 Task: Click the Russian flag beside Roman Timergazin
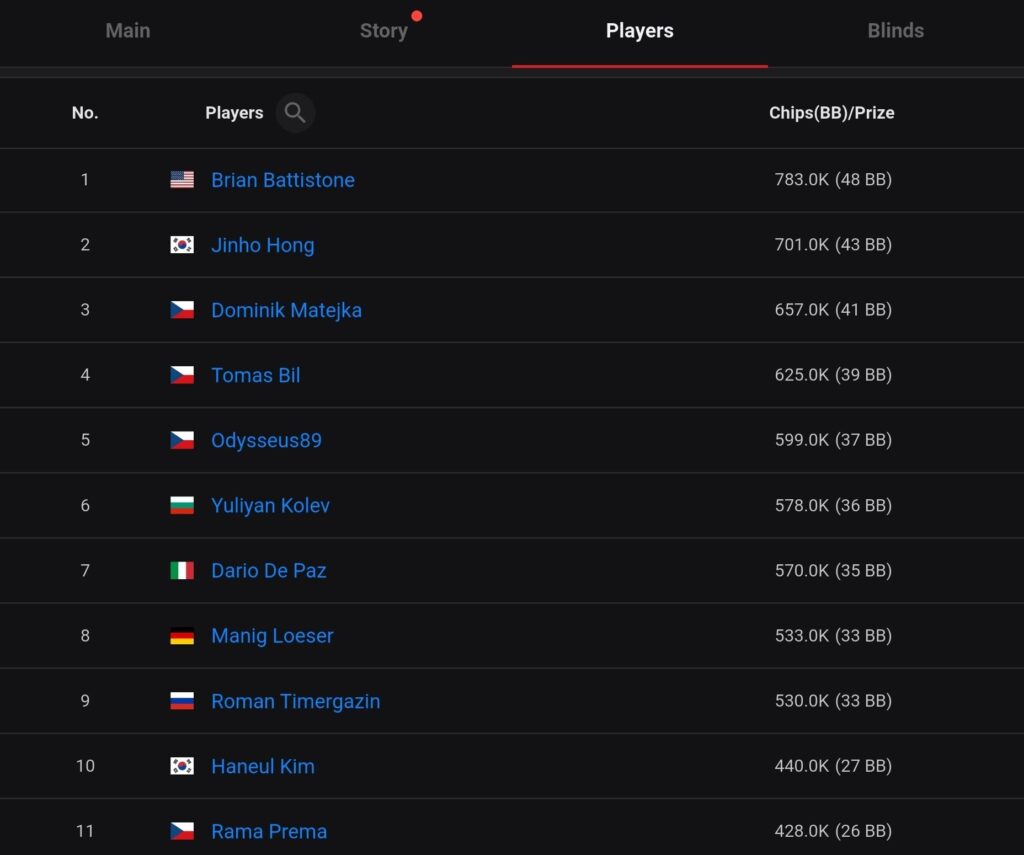pyautogui.click(x=182, y=701)
